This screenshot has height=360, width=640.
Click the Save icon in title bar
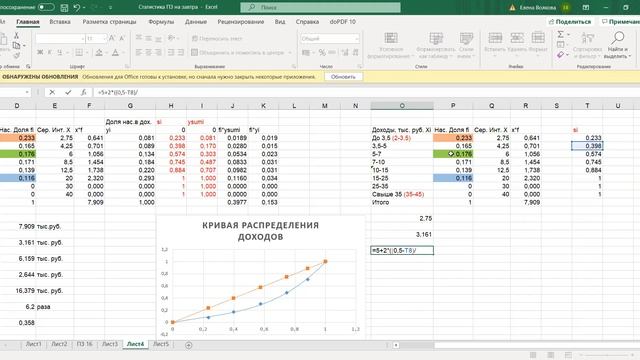pos(64,7)
